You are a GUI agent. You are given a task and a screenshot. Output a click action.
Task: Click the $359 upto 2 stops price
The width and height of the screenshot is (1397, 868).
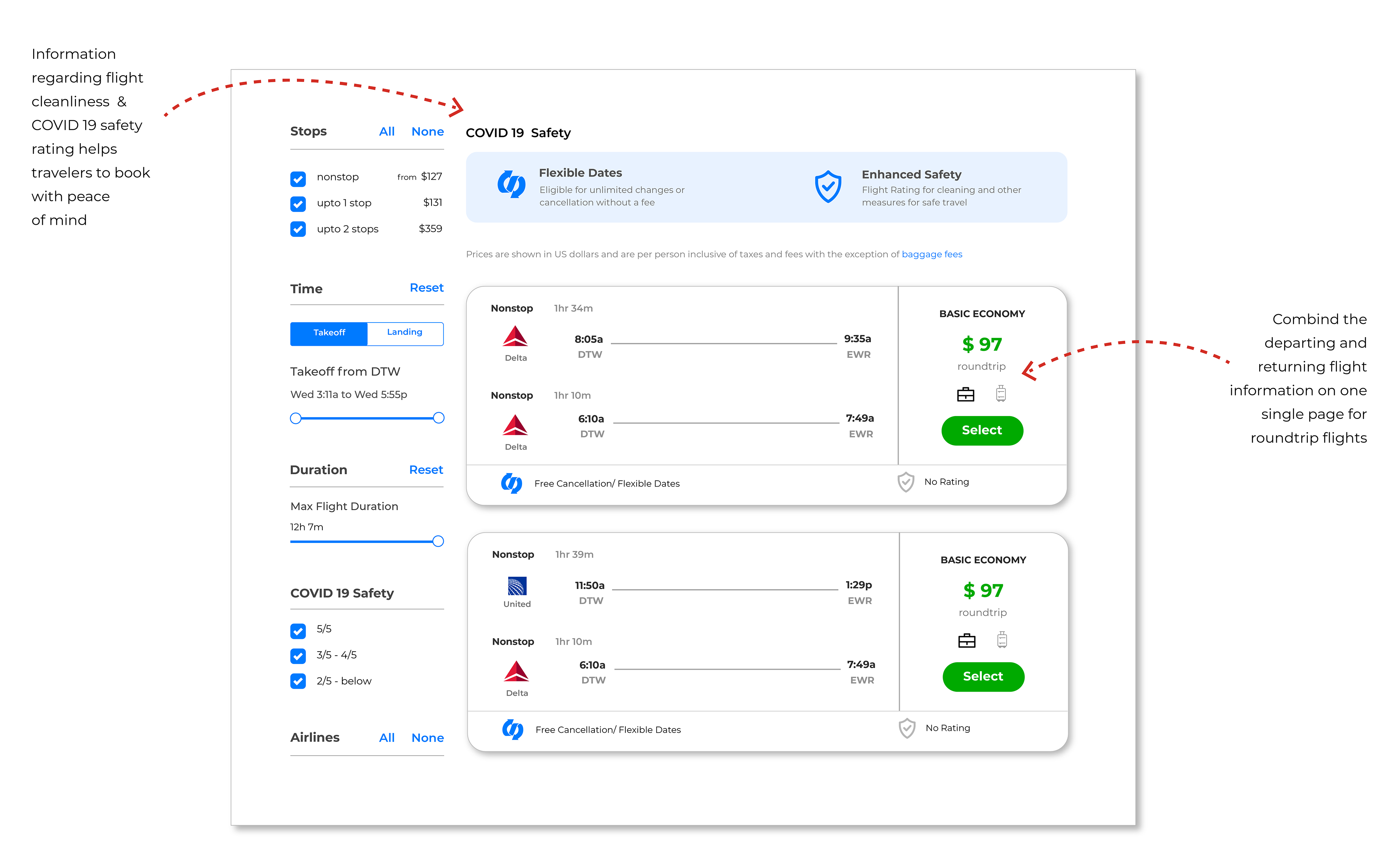coord(430,229)
